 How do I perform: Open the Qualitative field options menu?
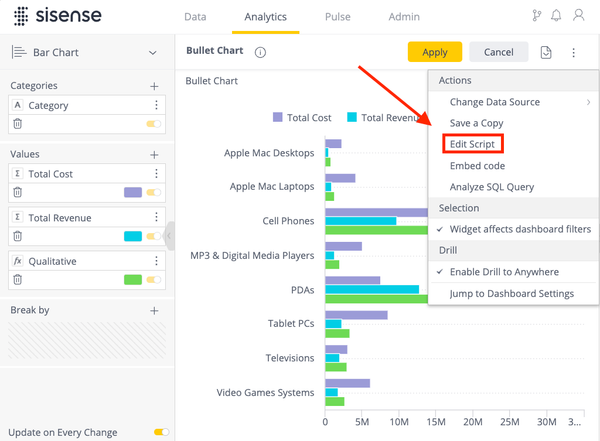point(156,261)
